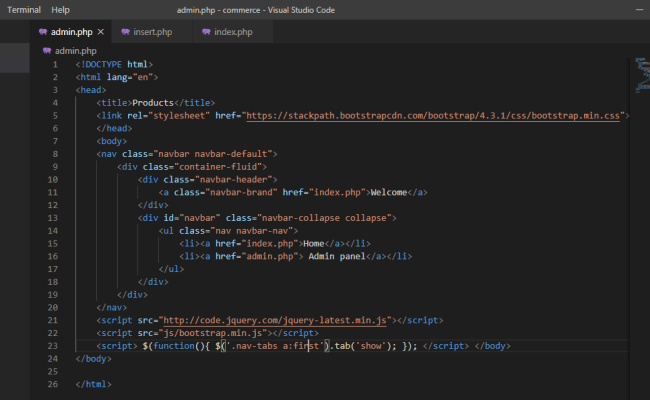Click the closing html tag on line 26

coord(93,384)
